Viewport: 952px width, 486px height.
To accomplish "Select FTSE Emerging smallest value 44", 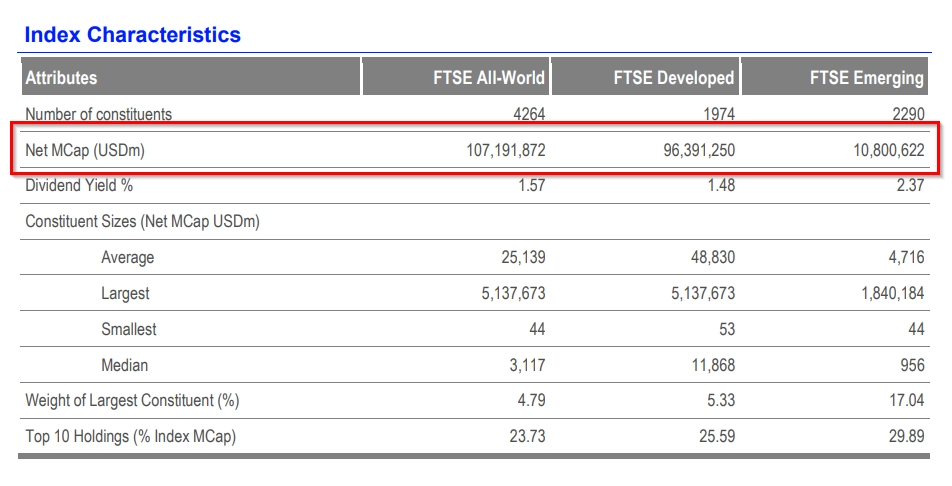I will (916, 329).
